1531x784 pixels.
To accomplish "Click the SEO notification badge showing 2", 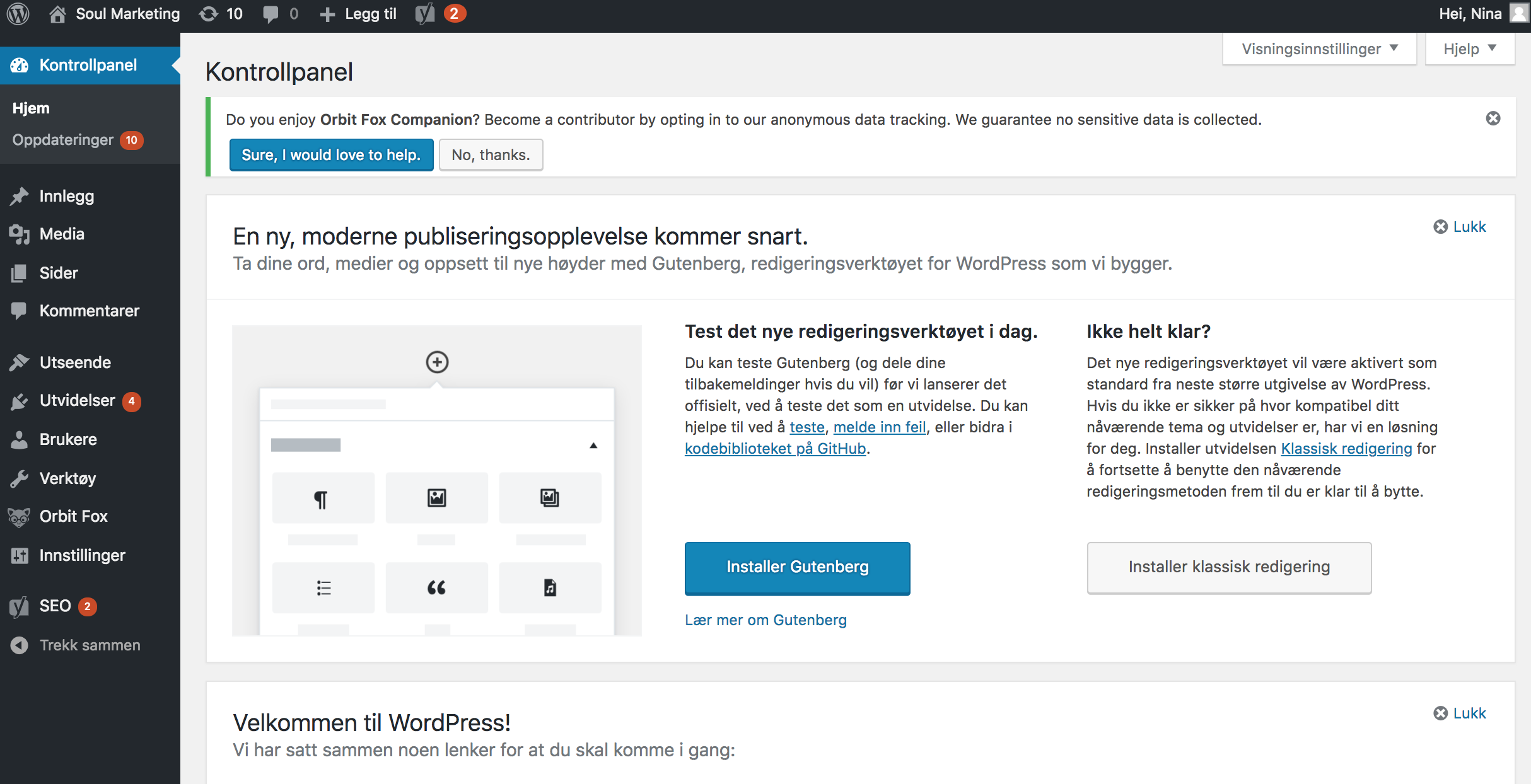I will coord(87,606).
